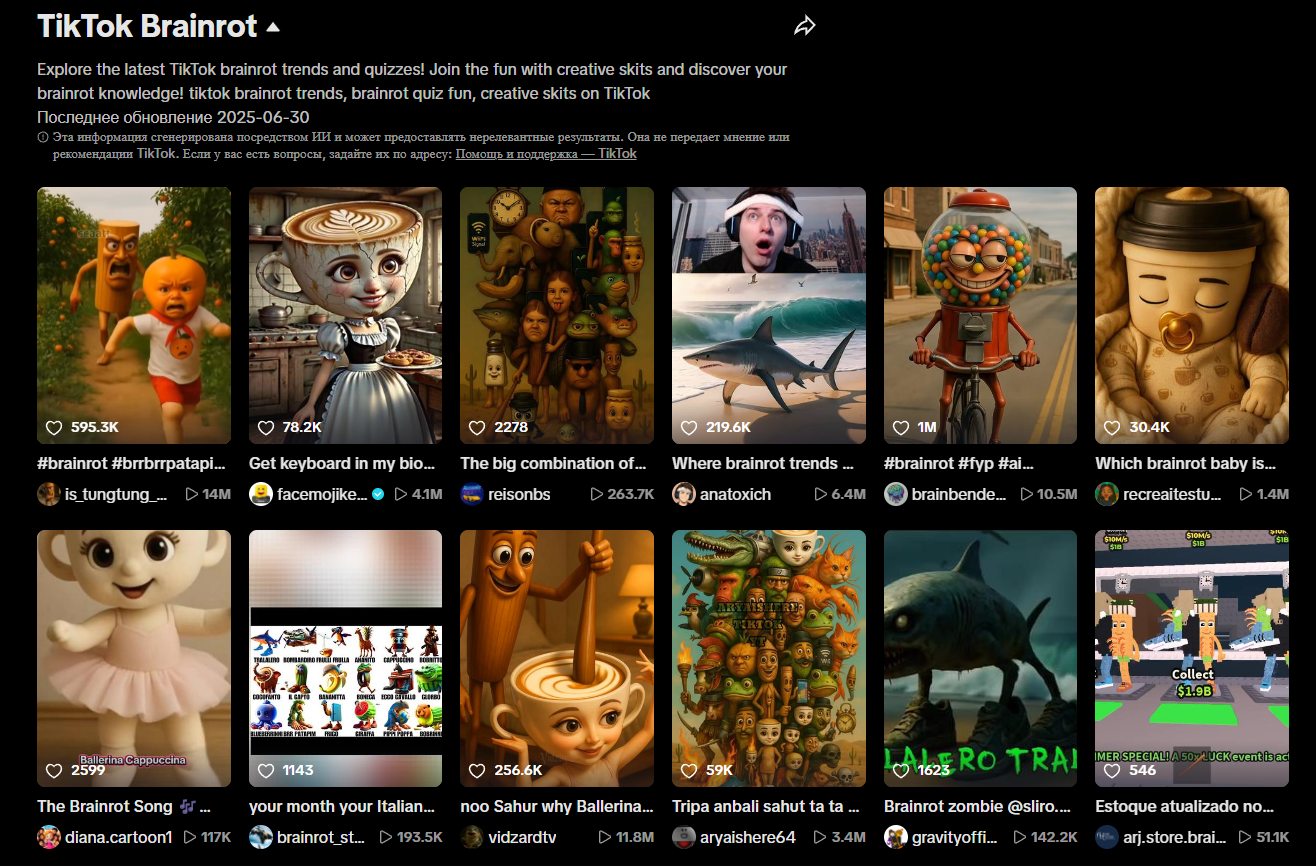This screenshot has height=866, width=1316.
Task: Click the username aryaishere64
Action: [748, 837]
